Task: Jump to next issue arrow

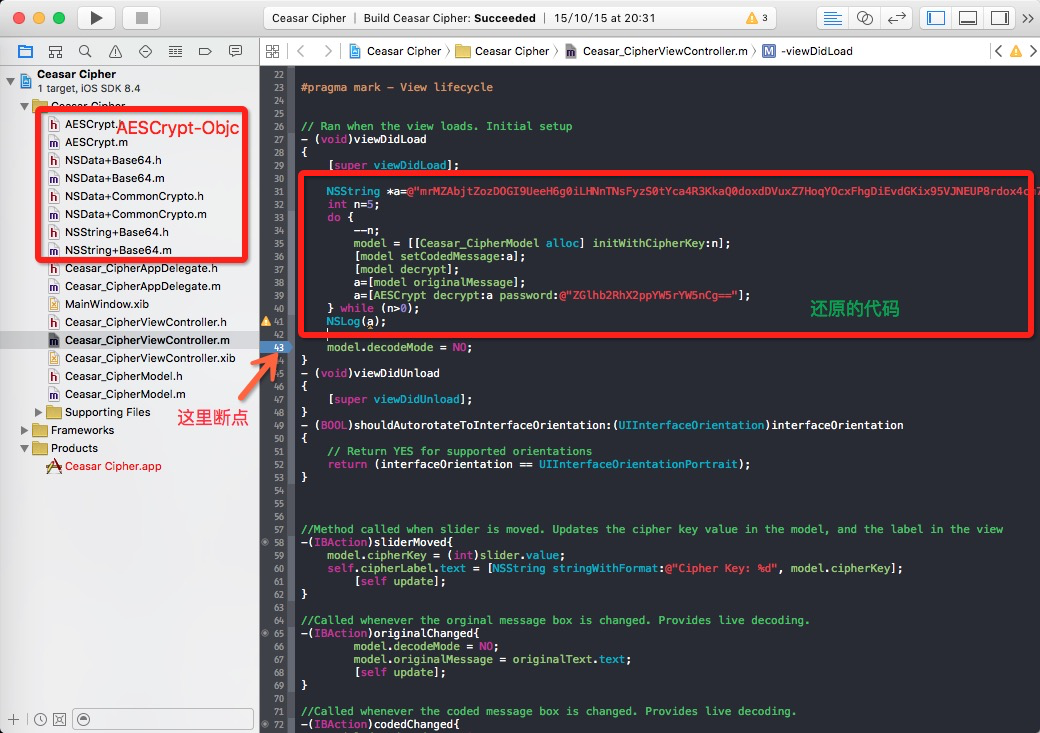Action: pos(1033,51)
